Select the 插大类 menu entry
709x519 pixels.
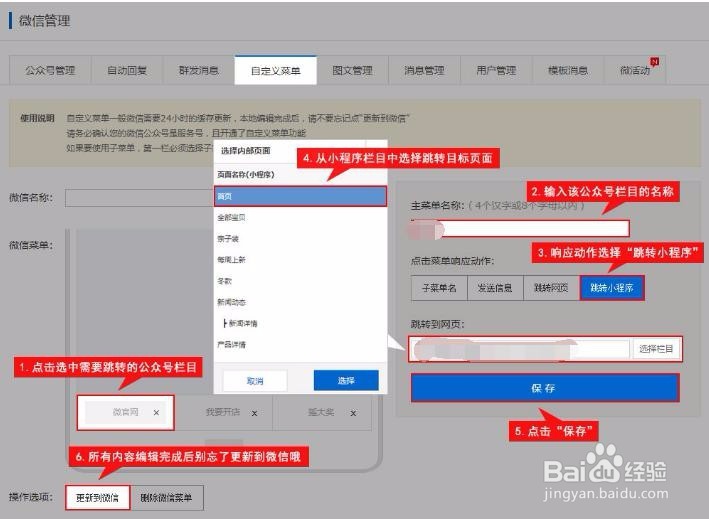click(321, 412)
